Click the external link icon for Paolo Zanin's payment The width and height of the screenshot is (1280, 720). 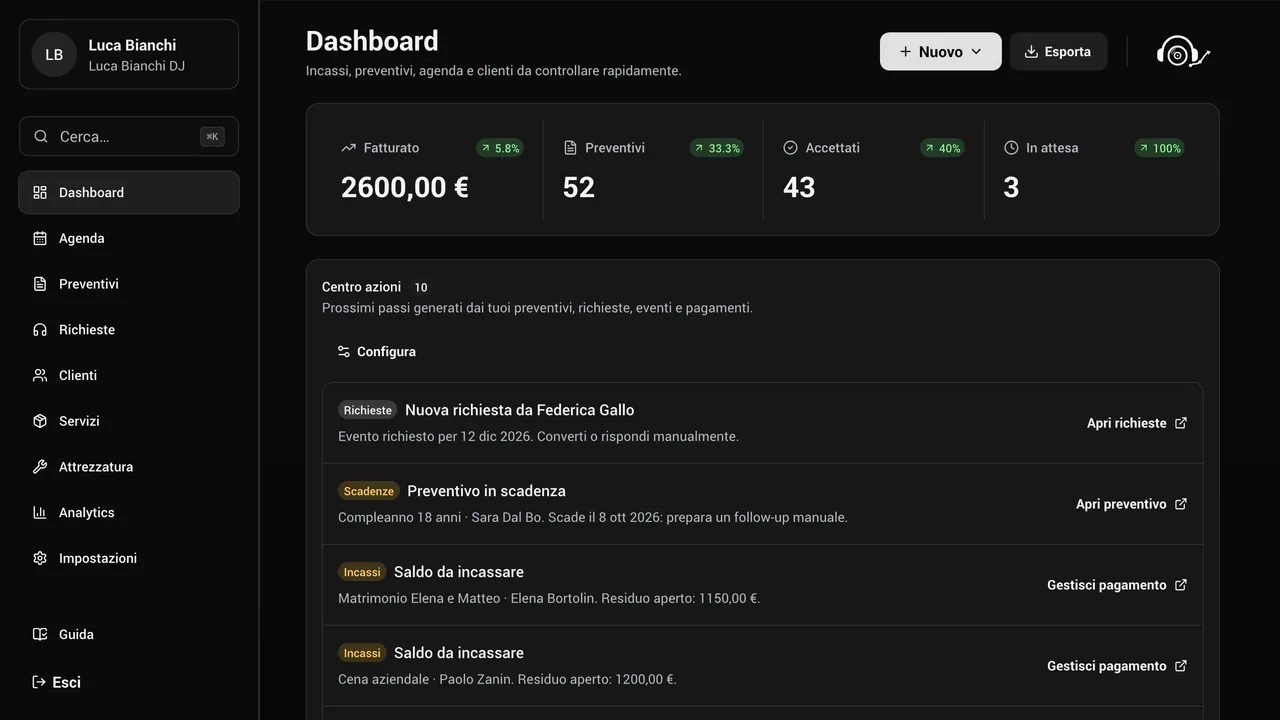point(1181,666)
